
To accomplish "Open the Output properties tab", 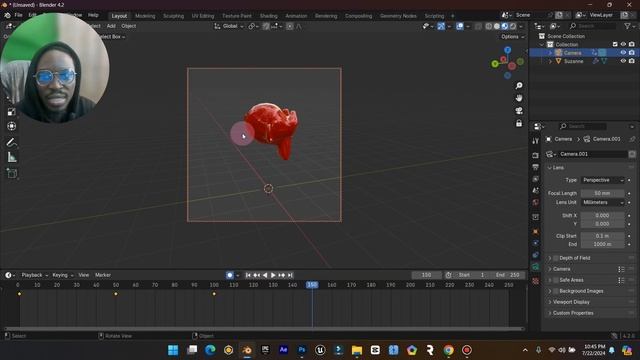I will click(x=536, y=167).
